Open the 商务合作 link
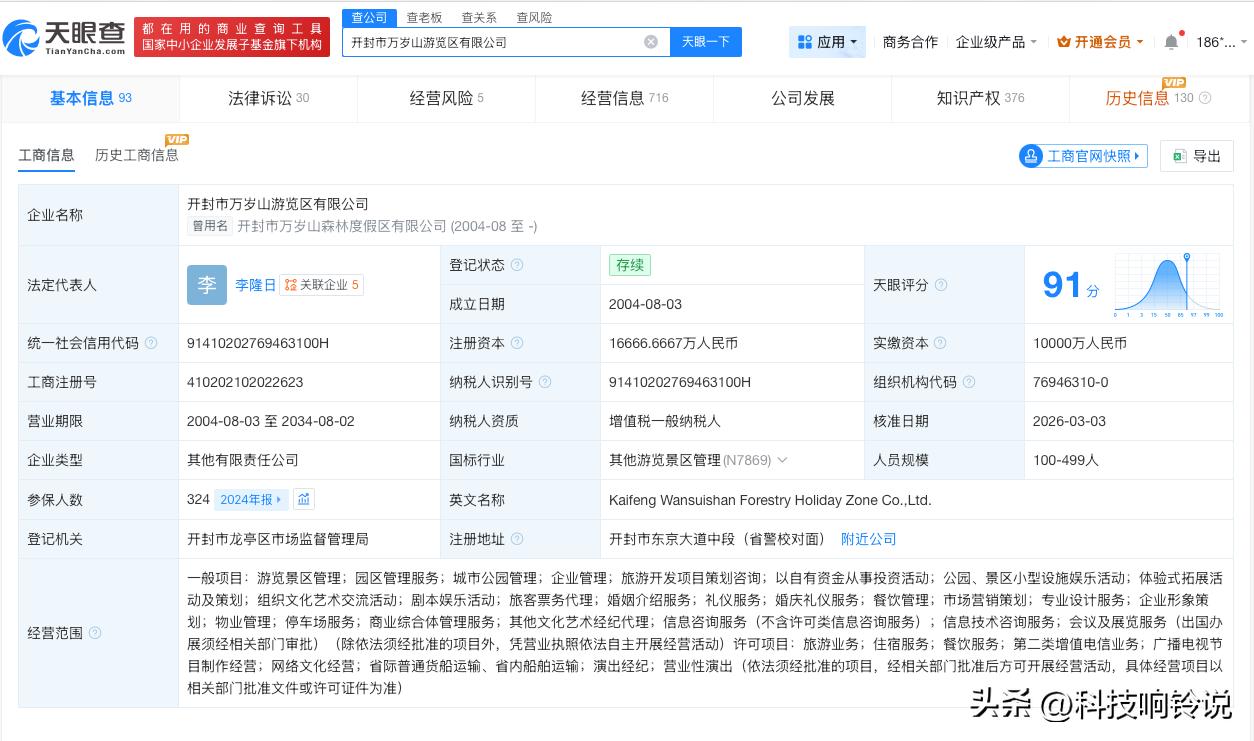The height and width of the screenshot is (741, 1254). pos(910,42)
